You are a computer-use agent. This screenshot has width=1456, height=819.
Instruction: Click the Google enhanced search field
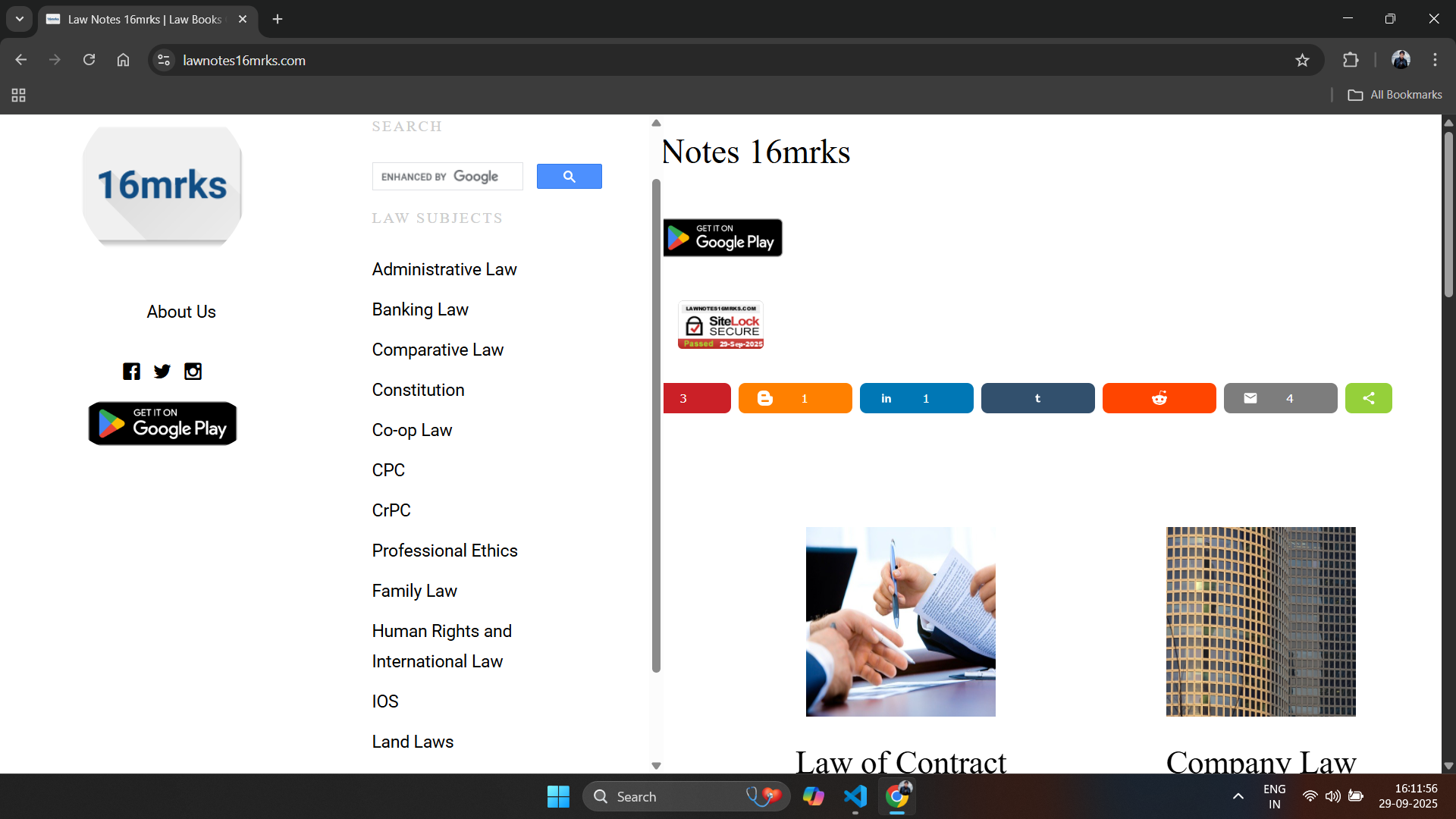point(447,177)
